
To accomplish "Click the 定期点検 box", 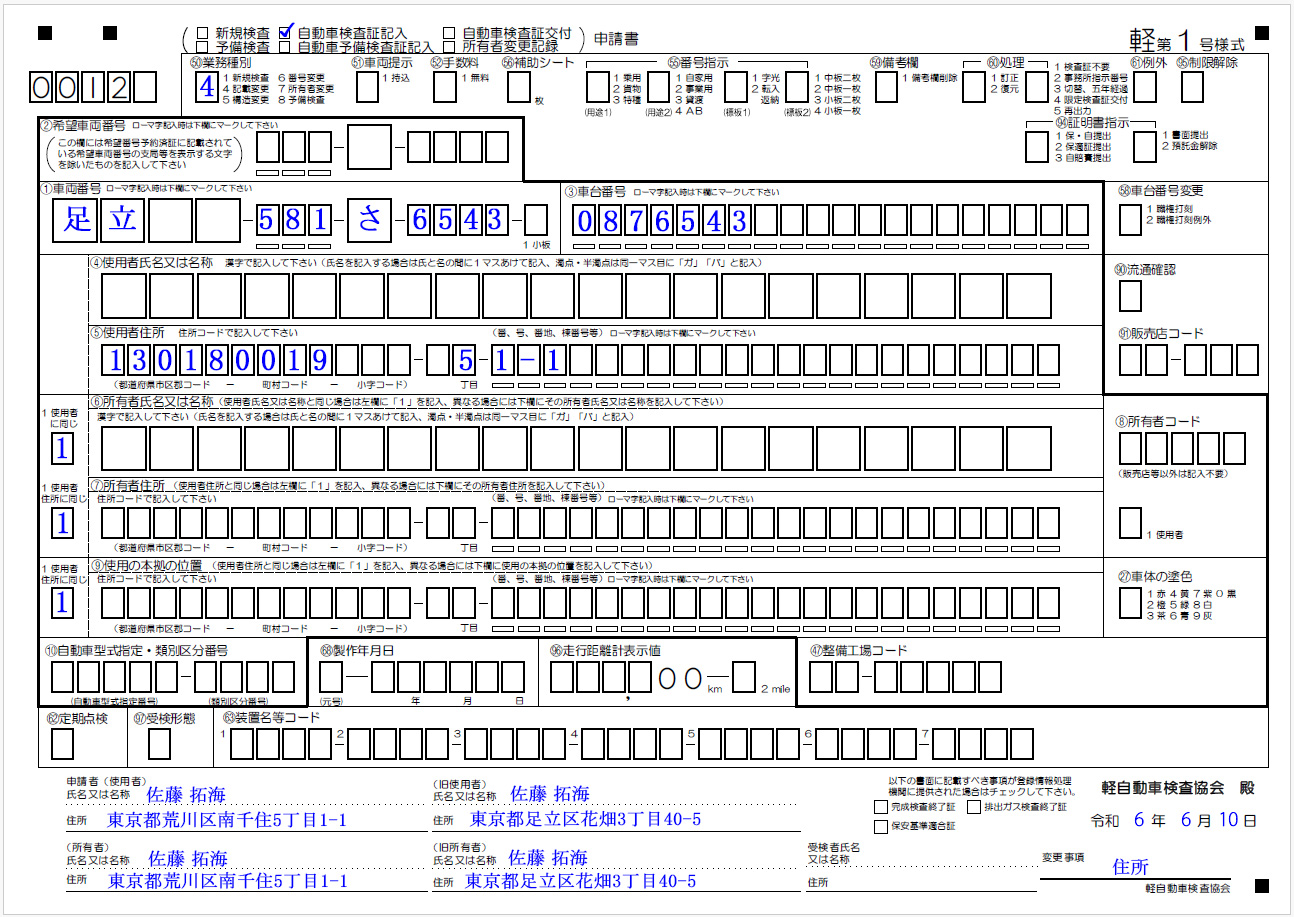I will (x=62, y=744).
